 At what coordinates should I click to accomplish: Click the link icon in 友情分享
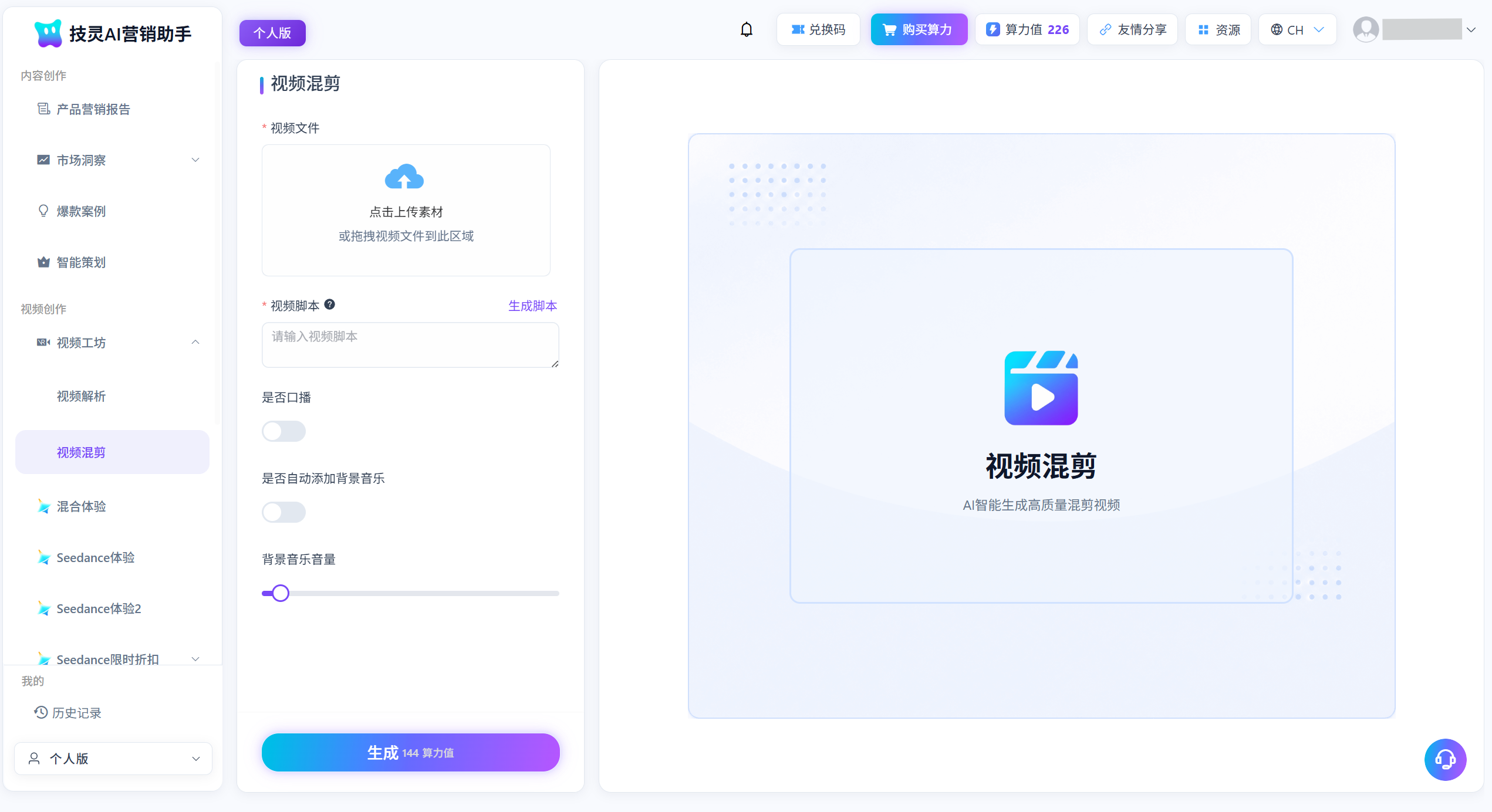click(x=1105, y=29)
